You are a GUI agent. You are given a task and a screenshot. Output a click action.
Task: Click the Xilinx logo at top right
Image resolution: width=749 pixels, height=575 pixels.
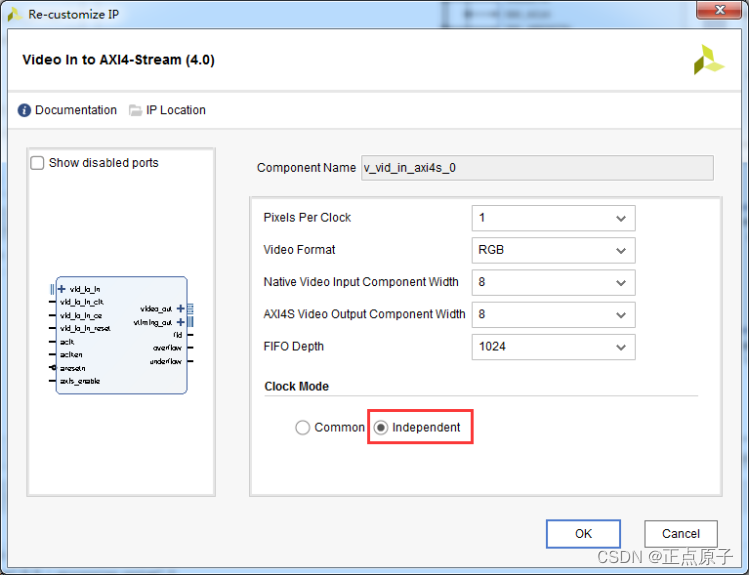708,60
